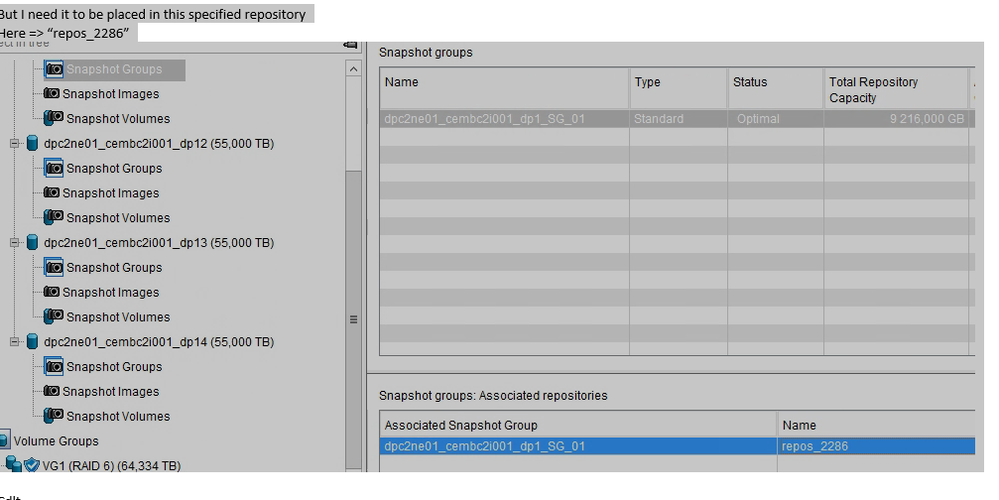Click the Snapshot Images camera icon under dp12
Viewport: 999px width, 500px height.
51,194
